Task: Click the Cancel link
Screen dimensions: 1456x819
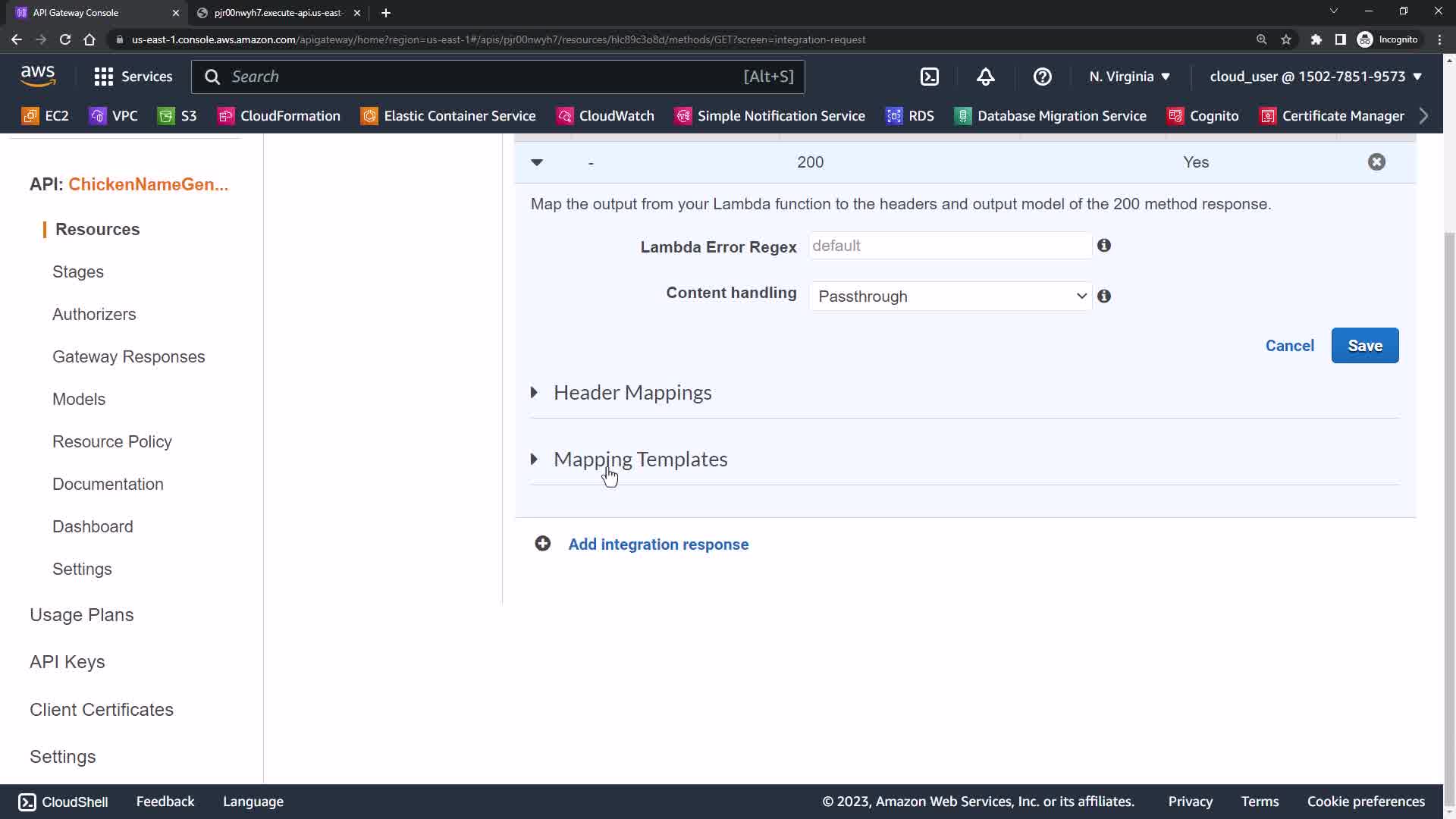Action: click(x=1289, y=346)
